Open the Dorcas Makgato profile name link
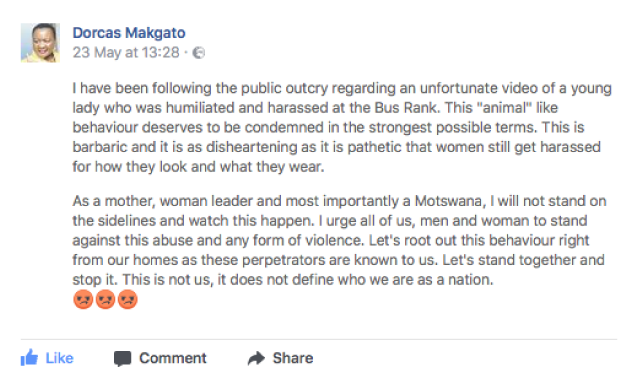Image resolution: width=638 pixels, height=383 pixels. [x=129, y=33]
